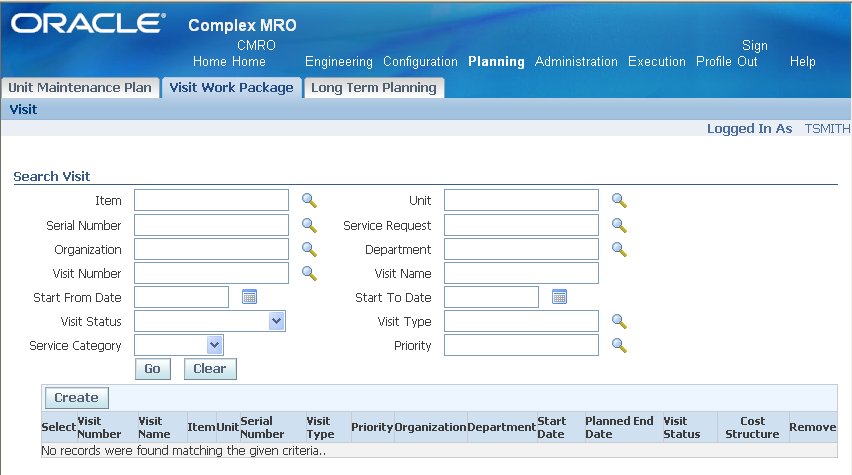Open the Start From Date calendar picker
Image resolution: width=852 pixels, height=475 pixels.
pos(249,297)
